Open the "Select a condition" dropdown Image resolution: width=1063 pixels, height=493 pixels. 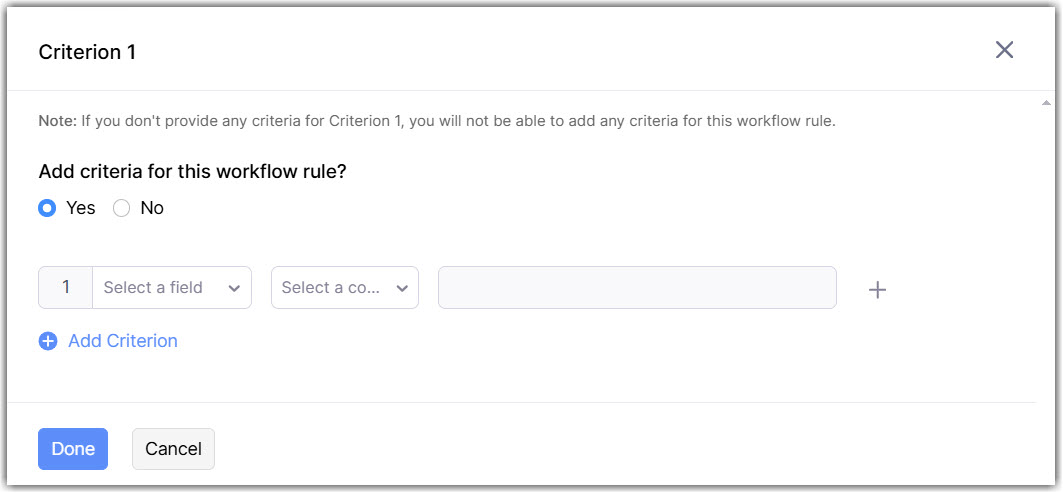335,288
